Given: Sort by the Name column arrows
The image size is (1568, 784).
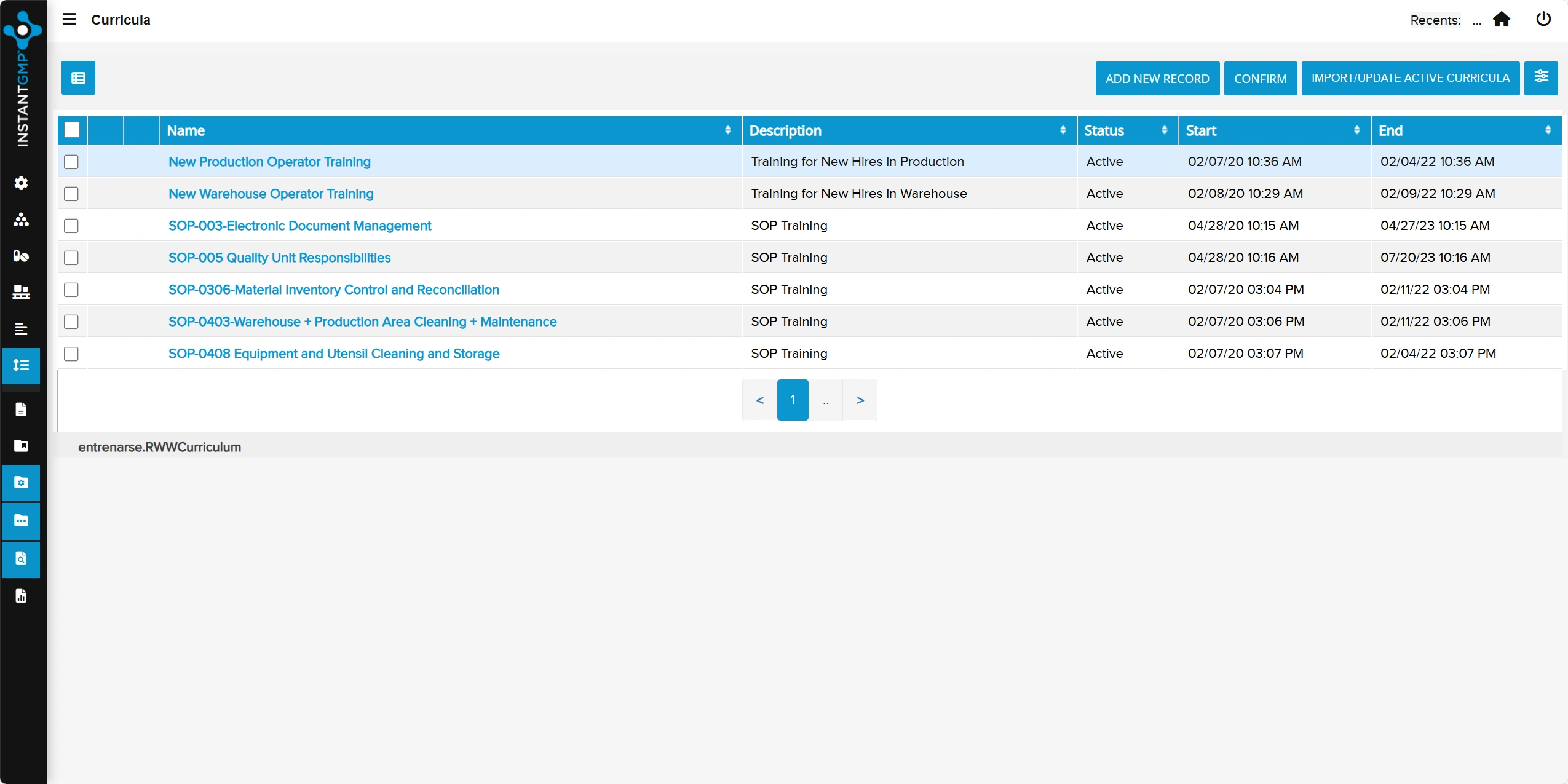Looking at the screenshot, I should click(727, 130).
